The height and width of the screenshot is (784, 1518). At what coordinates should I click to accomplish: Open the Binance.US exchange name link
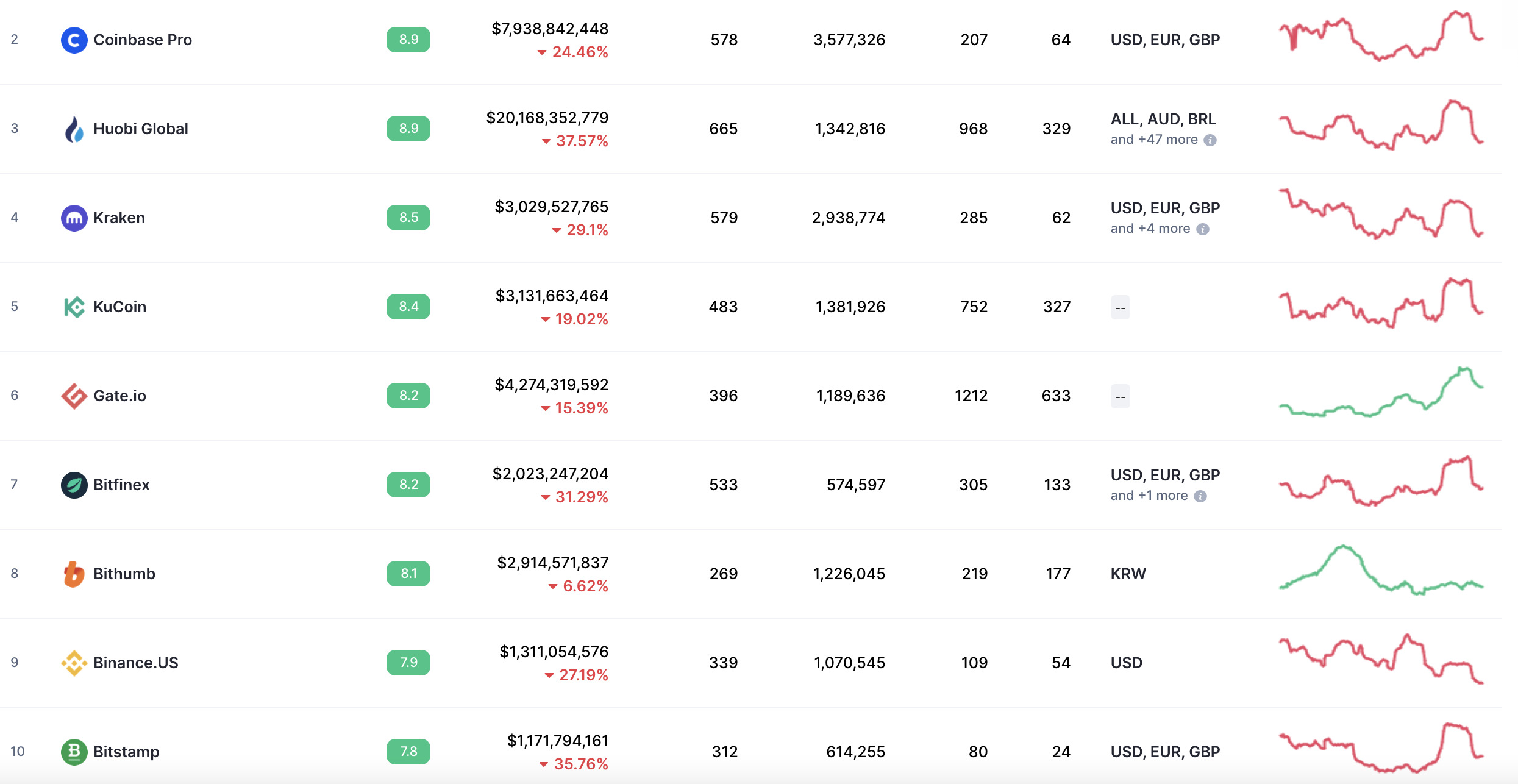pyautogui.click(x=136, y=663)
